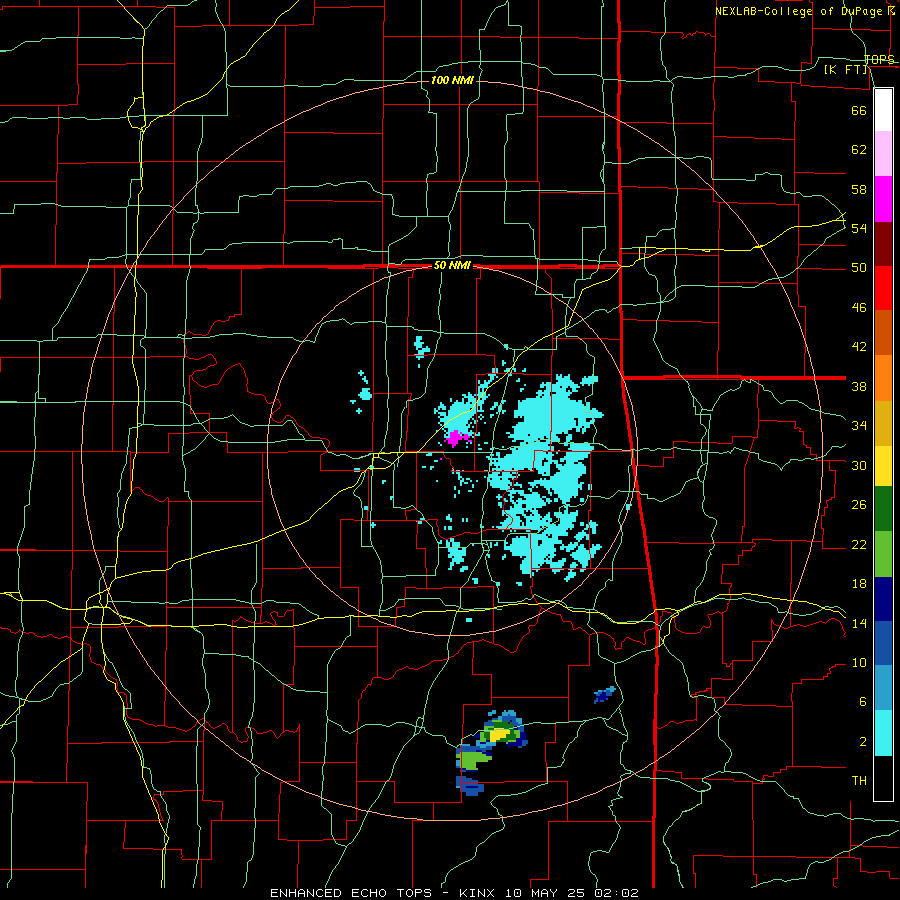Viewport: 900px width, 900px height.
Task: Click the '[K FT]' units label
Action: 846,69
